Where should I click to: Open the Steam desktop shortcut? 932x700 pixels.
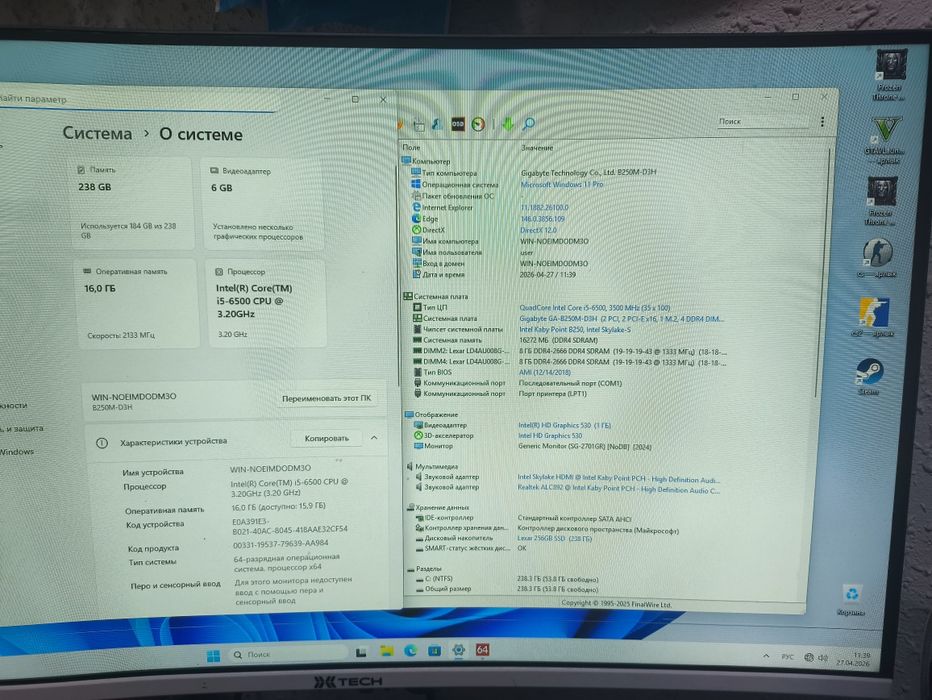point(870,377)
